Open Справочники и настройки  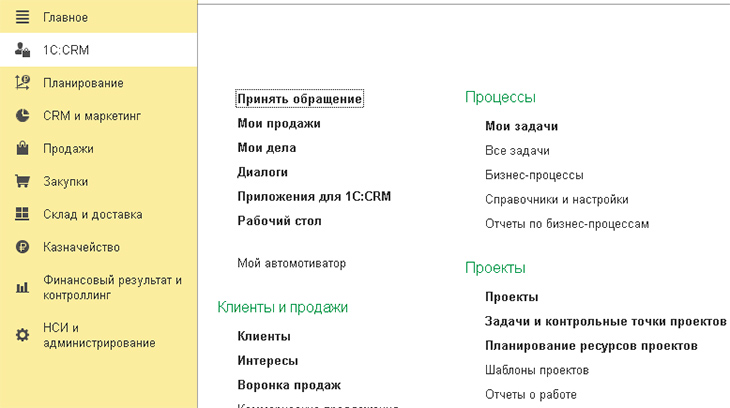pyautogui.click(x=557, y=199)
